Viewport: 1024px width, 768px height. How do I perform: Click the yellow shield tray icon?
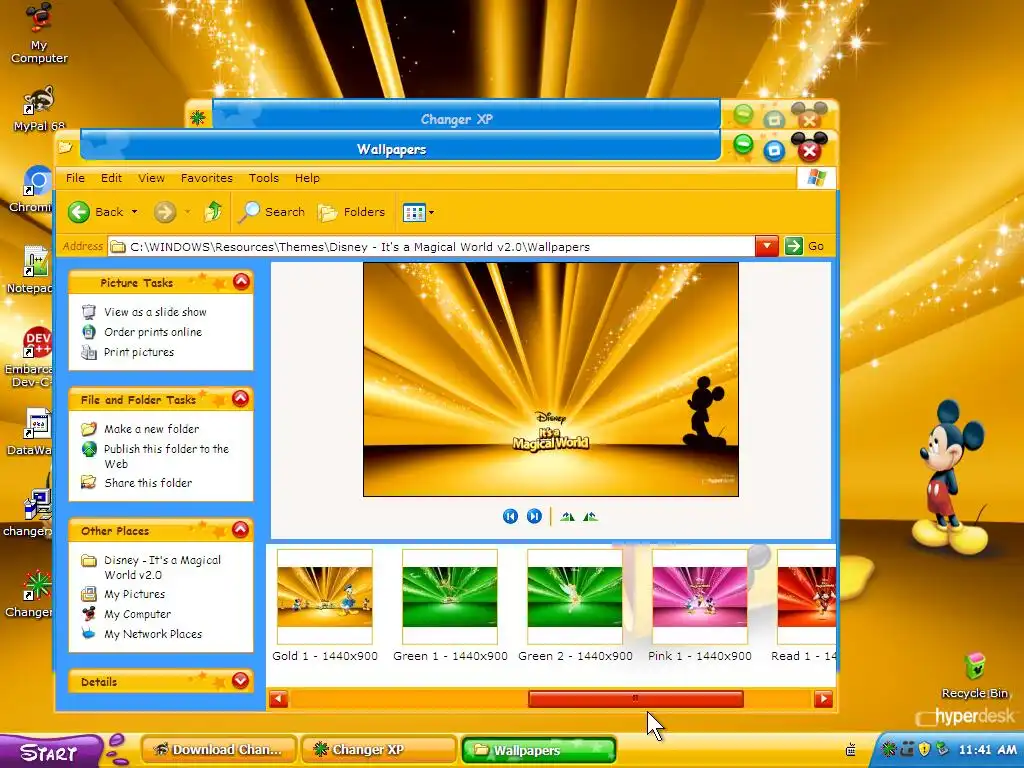click(x=924, y=750)
